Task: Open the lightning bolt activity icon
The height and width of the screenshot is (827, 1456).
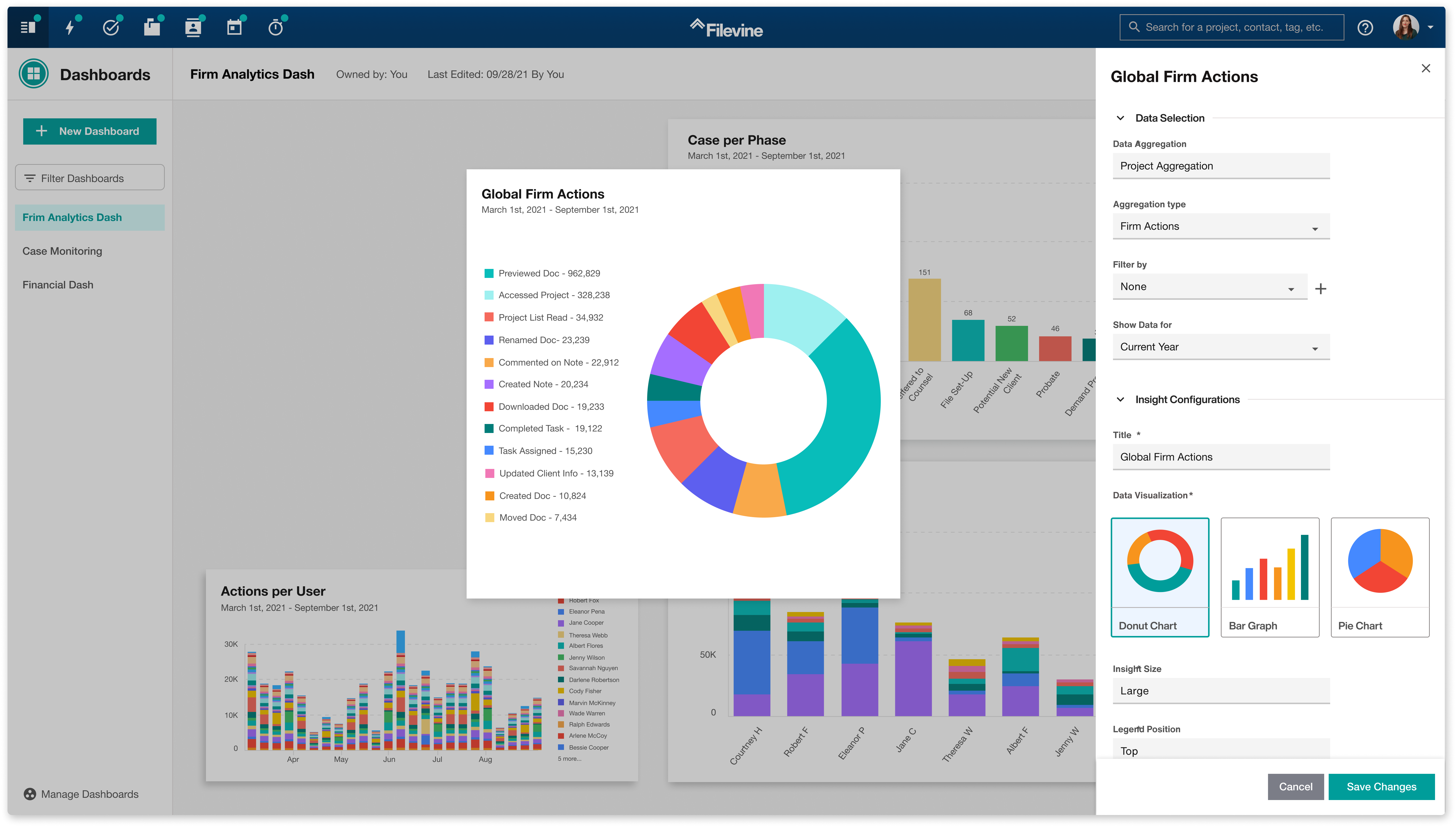Action: [70, 27]
